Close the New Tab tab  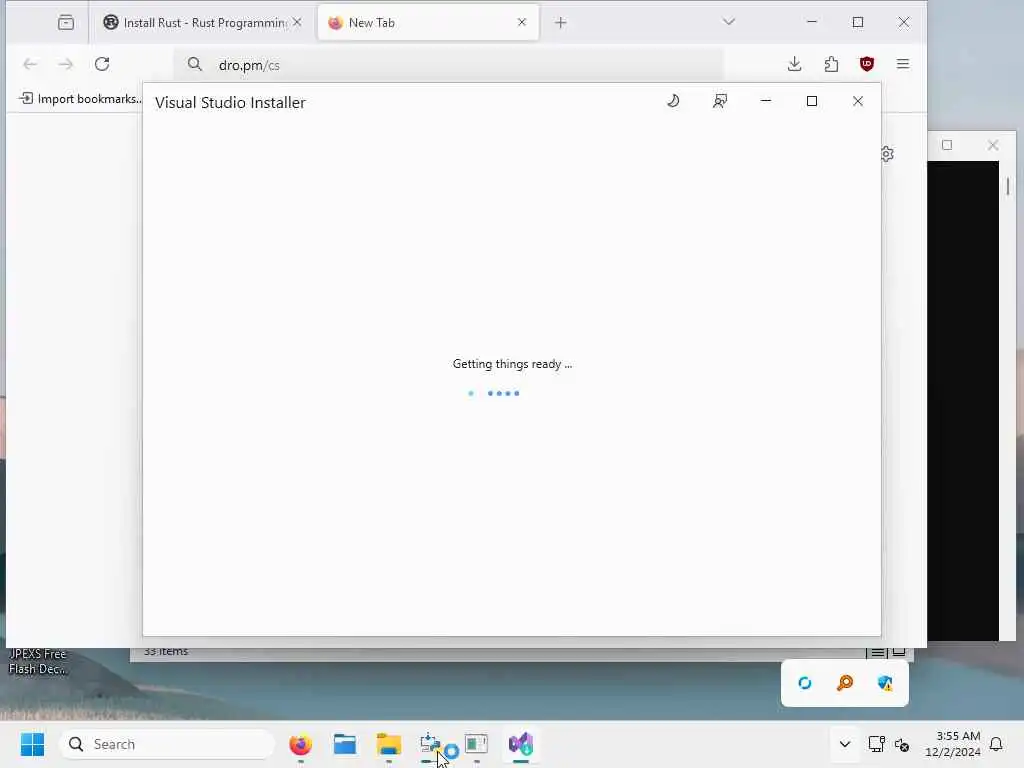coord(522,23)
